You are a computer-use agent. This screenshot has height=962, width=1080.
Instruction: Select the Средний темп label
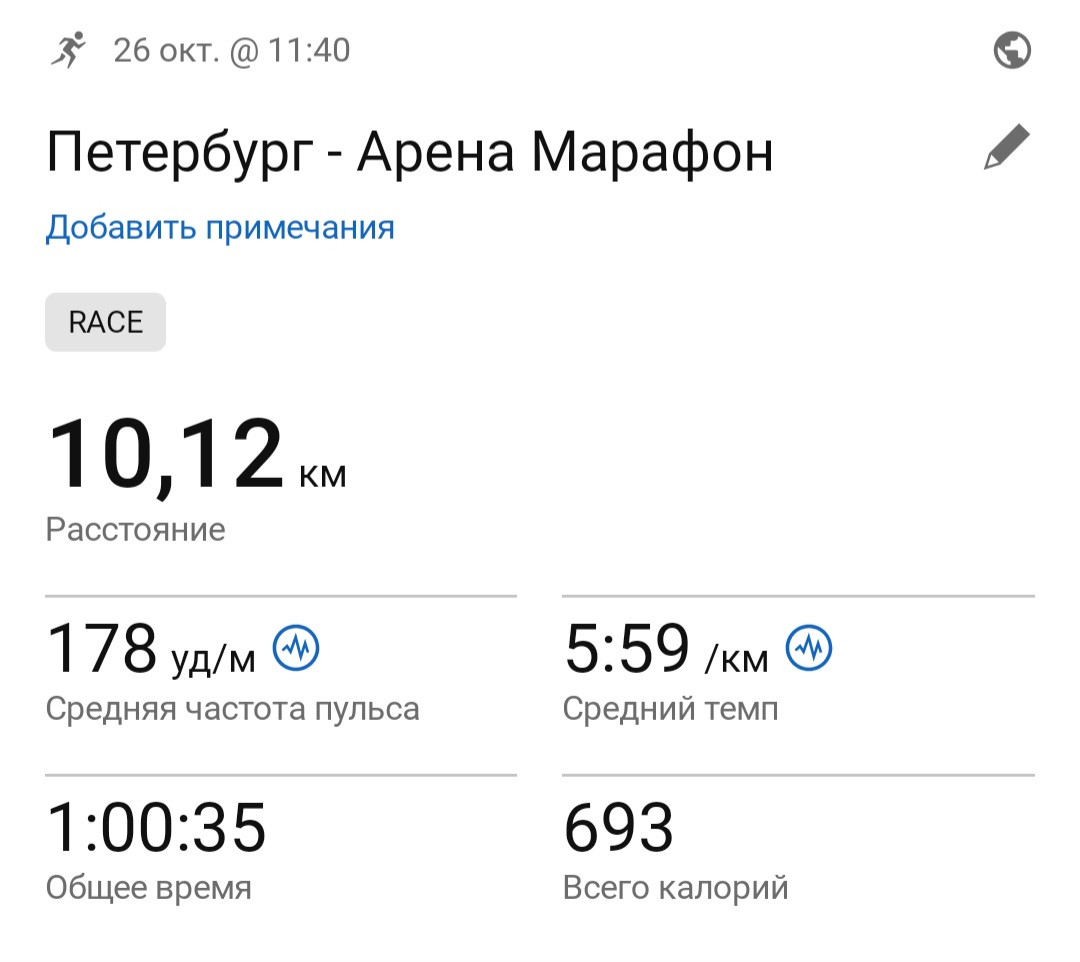pos(671,709)
